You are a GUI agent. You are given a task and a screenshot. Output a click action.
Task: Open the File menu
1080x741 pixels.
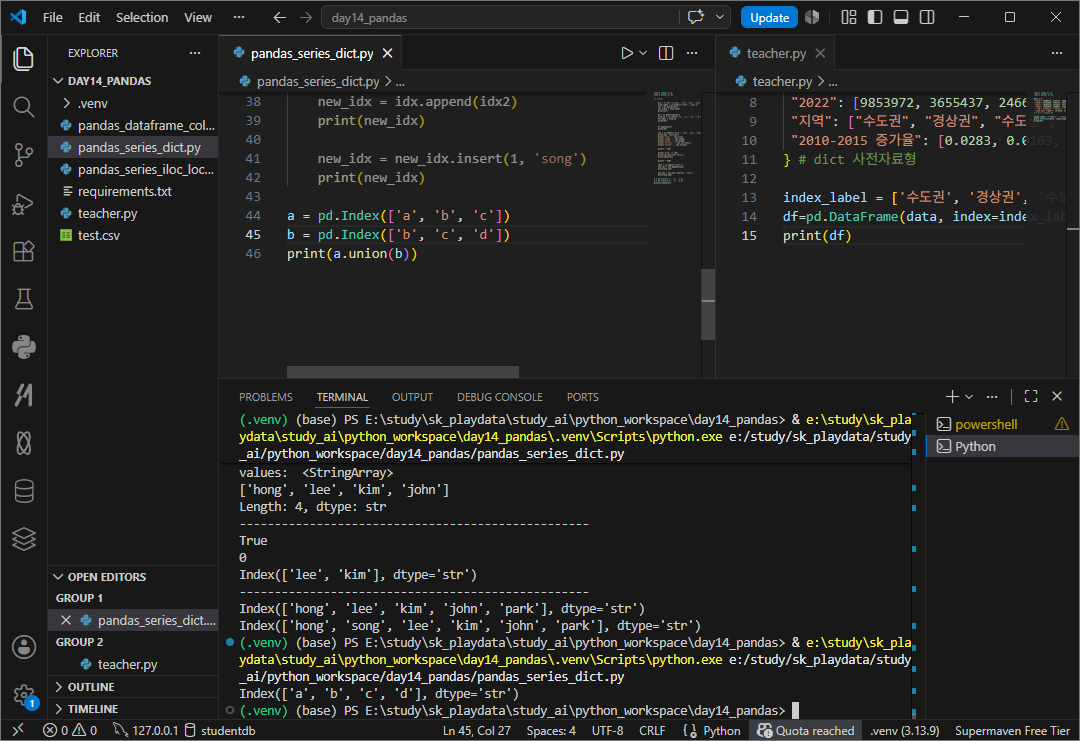(x=52, y=17)
